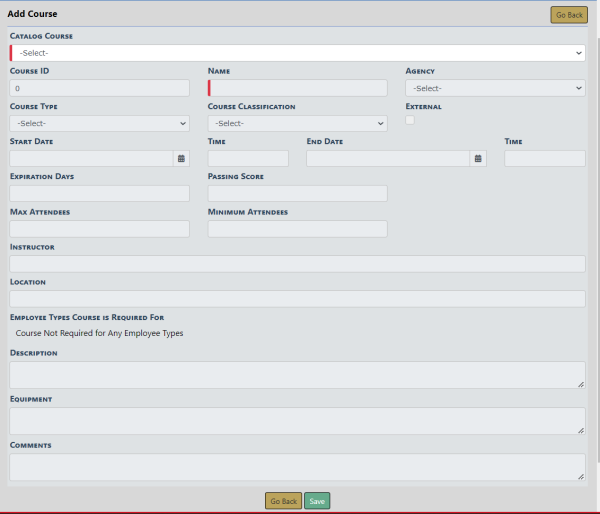Click into the Course ID field
Image resolution: width=600 pixels, height=514 pixels.
click(x=99, y=88)
